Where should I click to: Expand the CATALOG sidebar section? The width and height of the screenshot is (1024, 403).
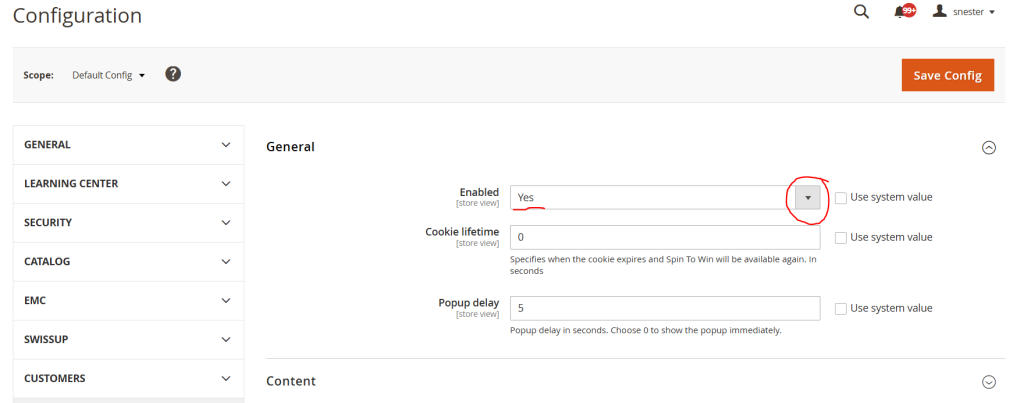[x=128, y=262]
